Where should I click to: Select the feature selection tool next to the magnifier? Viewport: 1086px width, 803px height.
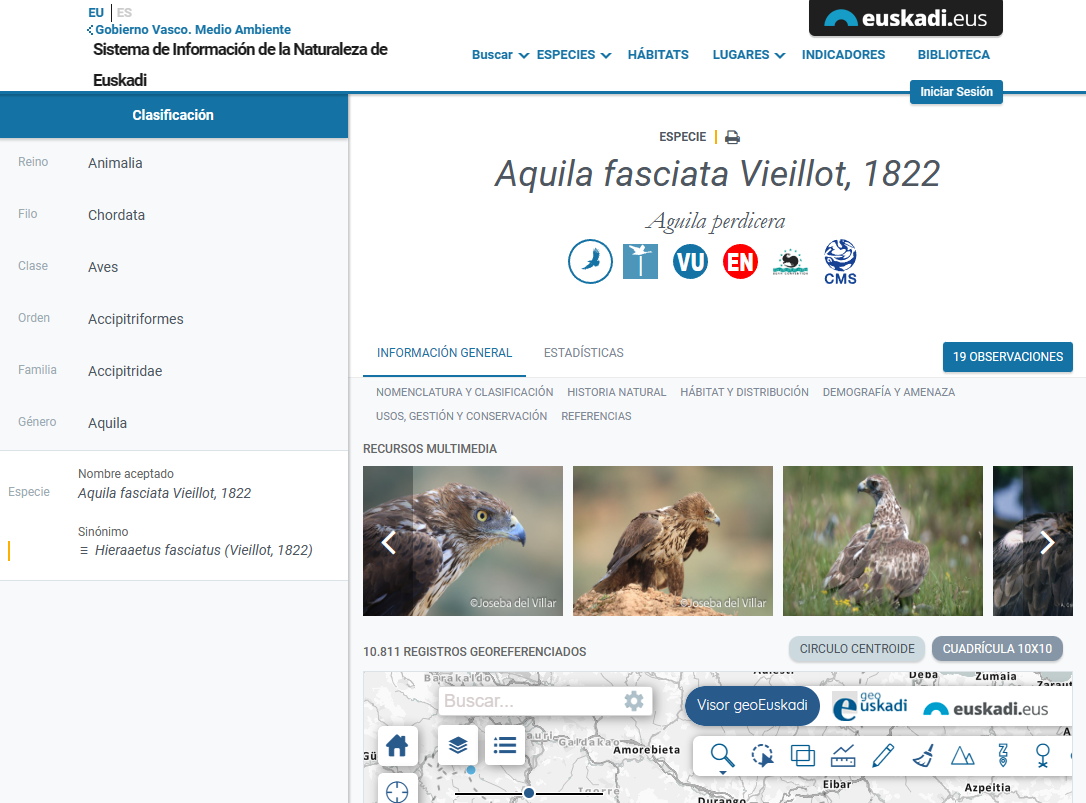click(x=762, y=756)
